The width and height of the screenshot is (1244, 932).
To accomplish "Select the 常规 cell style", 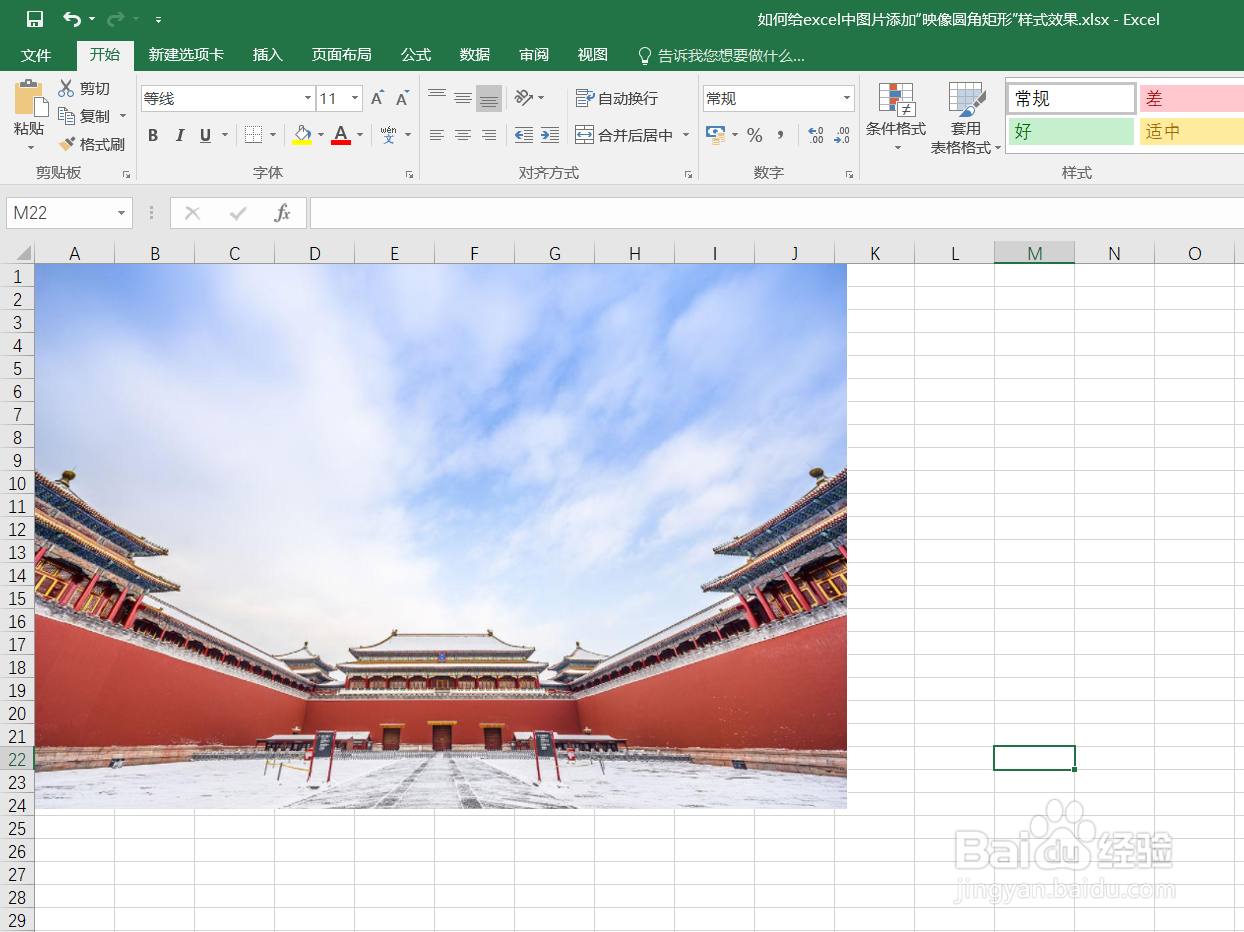I will 1071,99.
